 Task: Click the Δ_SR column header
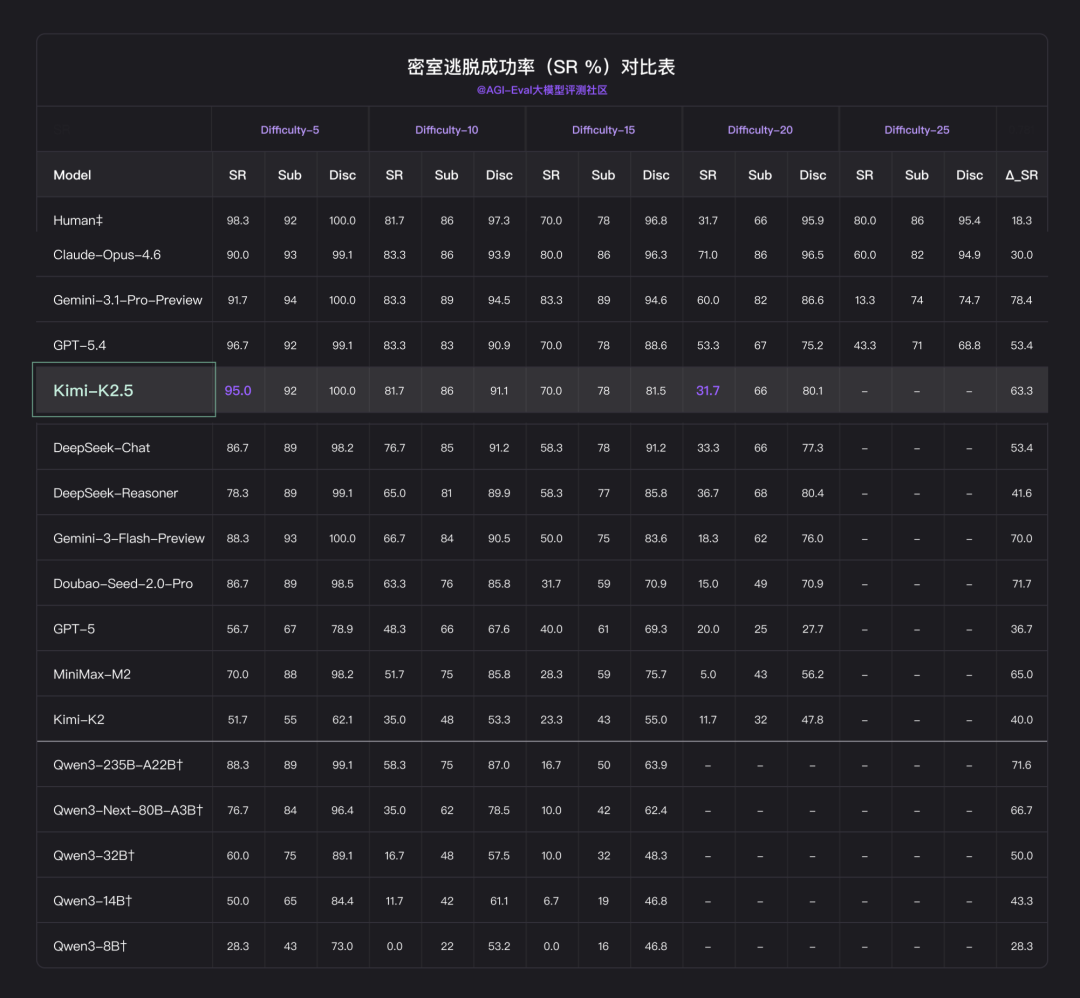tap(1021, 175)
